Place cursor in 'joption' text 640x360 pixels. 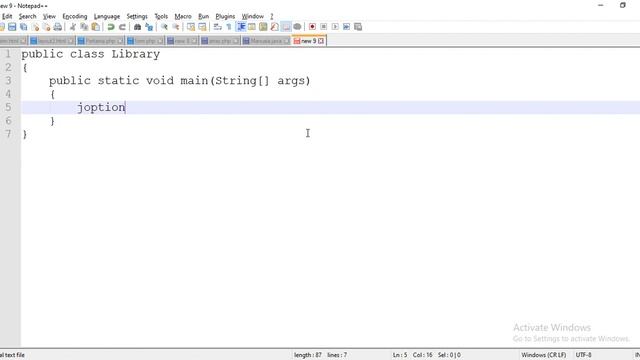101,107
